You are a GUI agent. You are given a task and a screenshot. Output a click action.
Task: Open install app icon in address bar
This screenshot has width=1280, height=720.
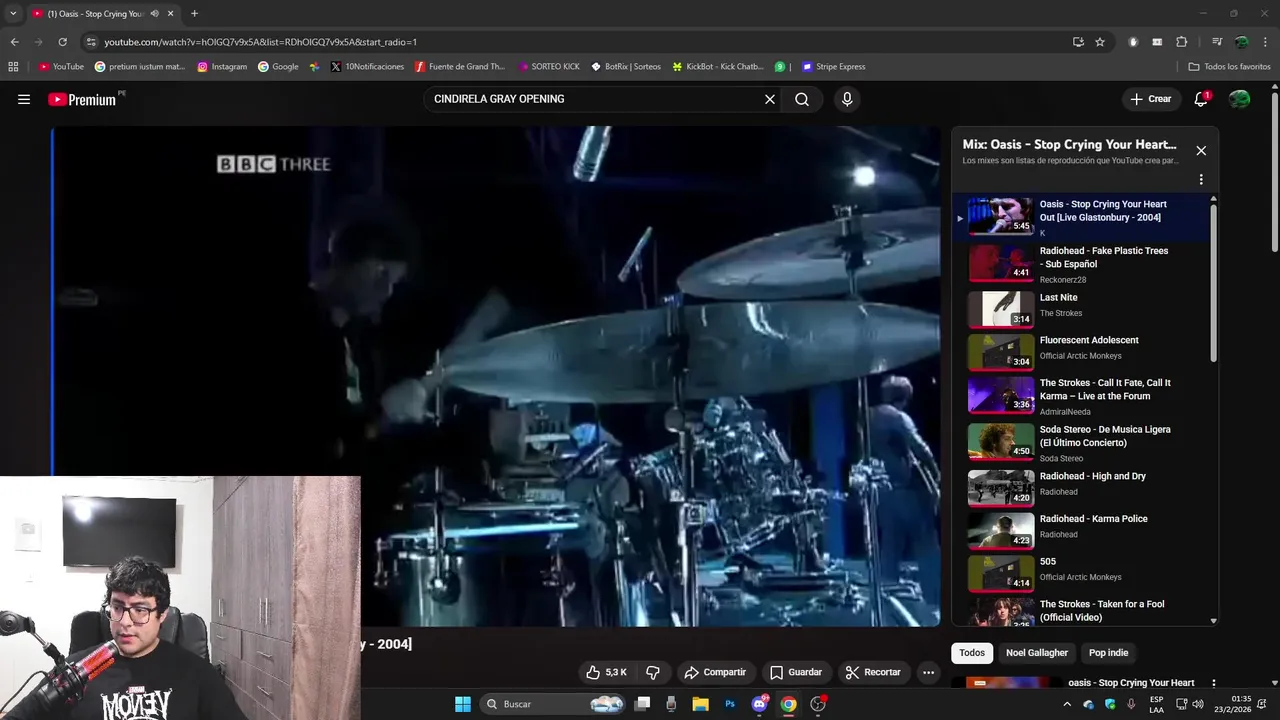1078,42
